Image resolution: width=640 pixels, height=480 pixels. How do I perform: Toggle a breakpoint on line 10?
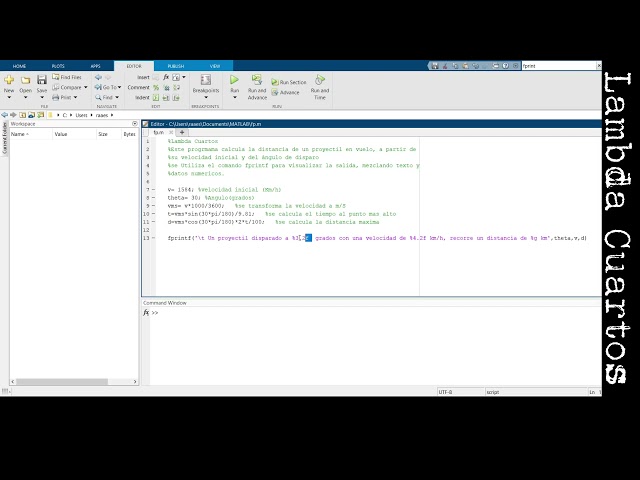click(153, 214)
